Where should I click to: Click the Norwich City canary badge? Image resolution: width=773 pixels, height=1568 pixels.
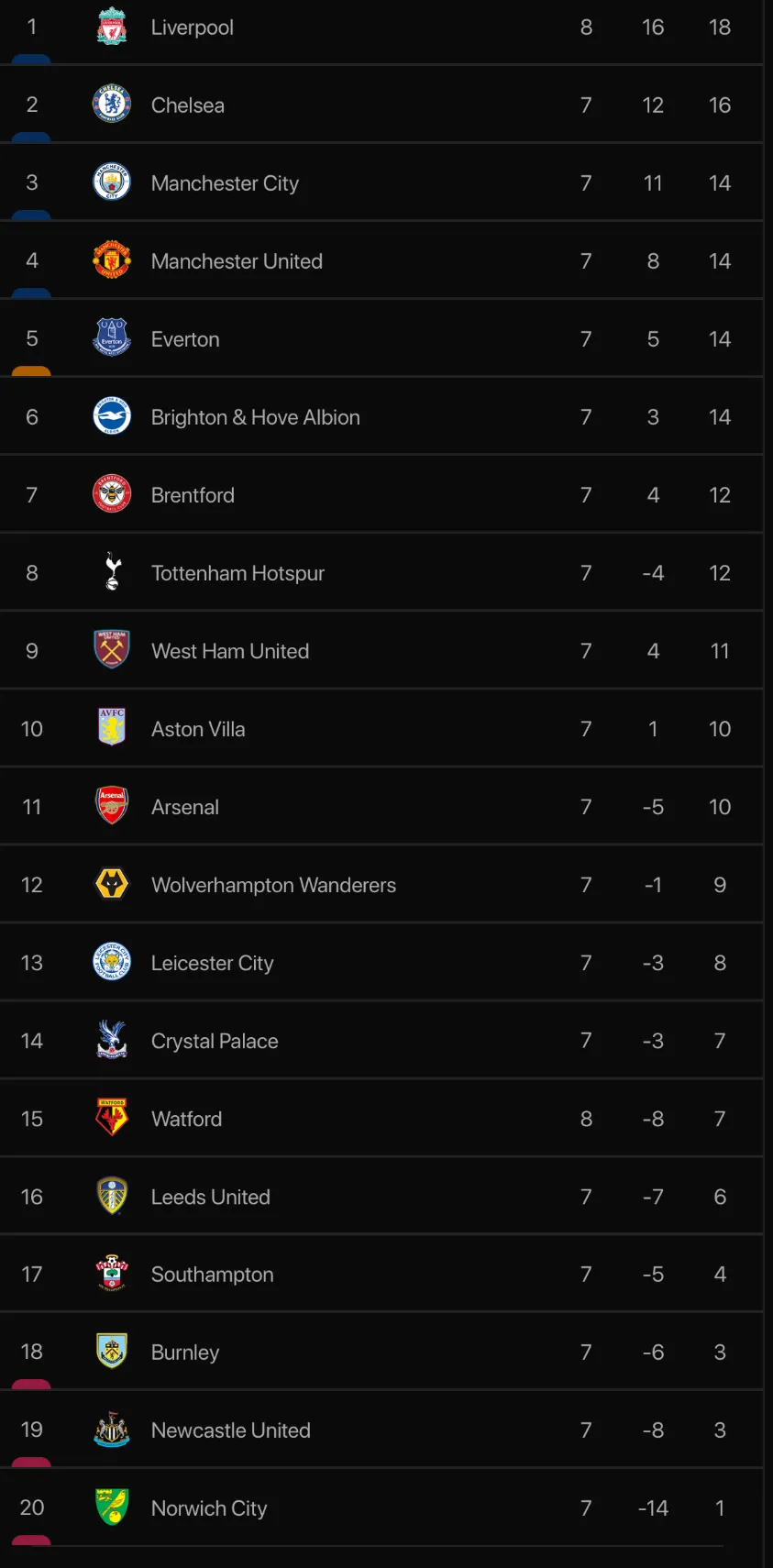112,1507
